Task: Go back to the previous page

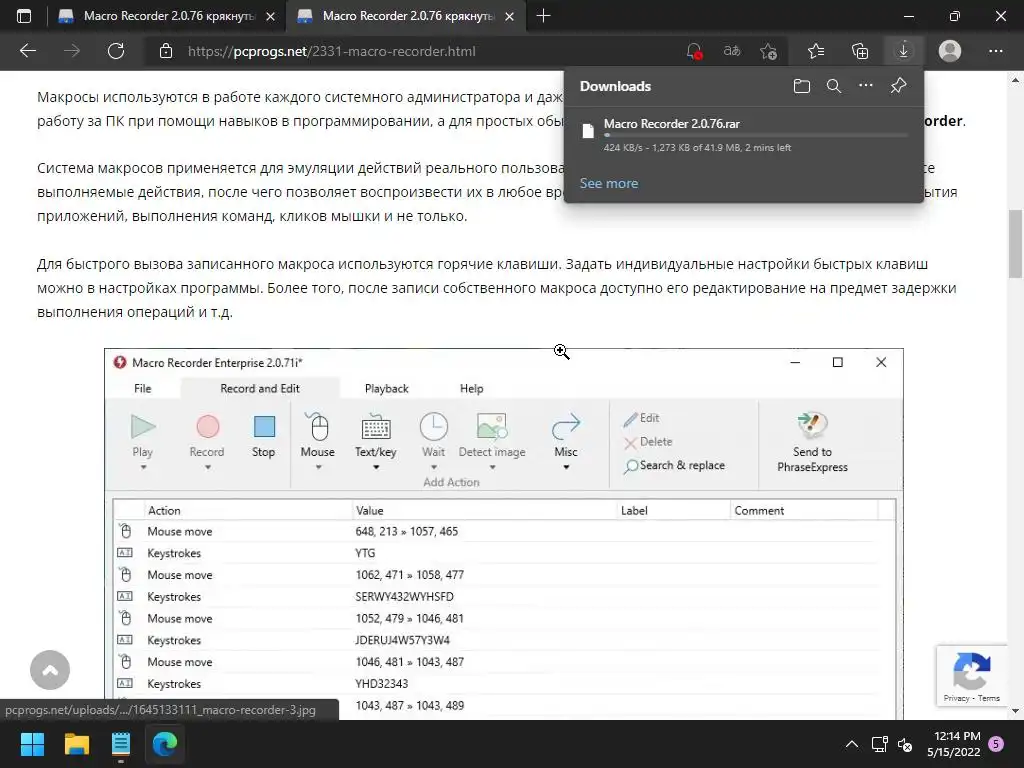Action: (27, 51)
